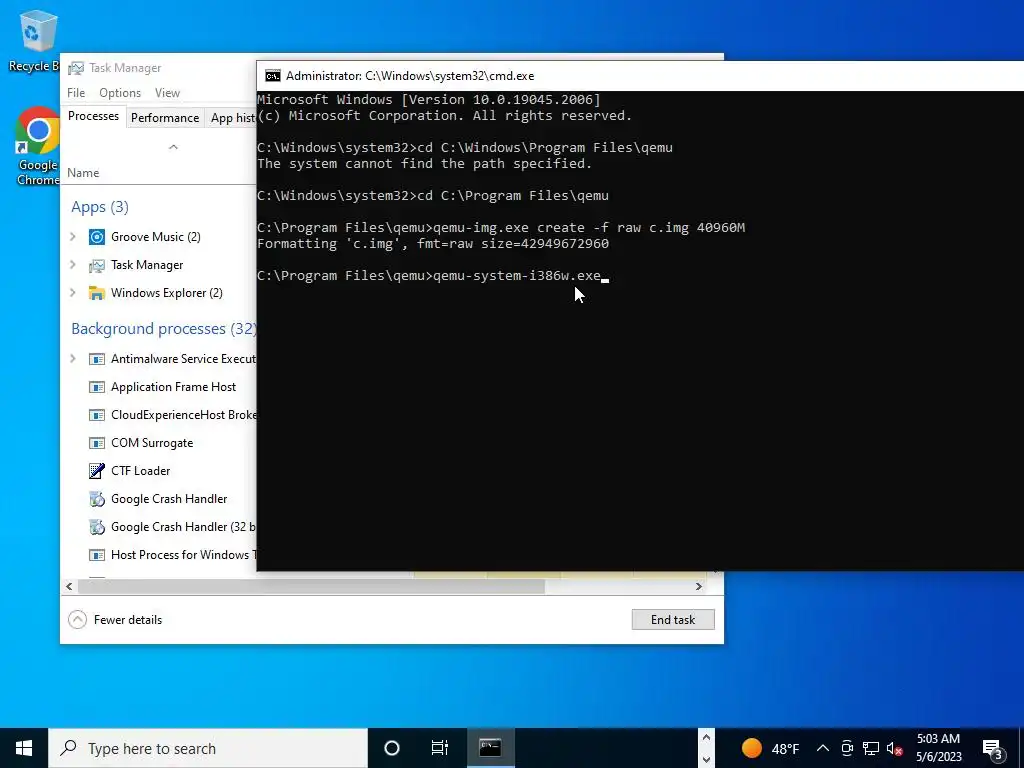Click the Type here to search box
This screenshot has width=1024, height=768.
tap(208, 748)
